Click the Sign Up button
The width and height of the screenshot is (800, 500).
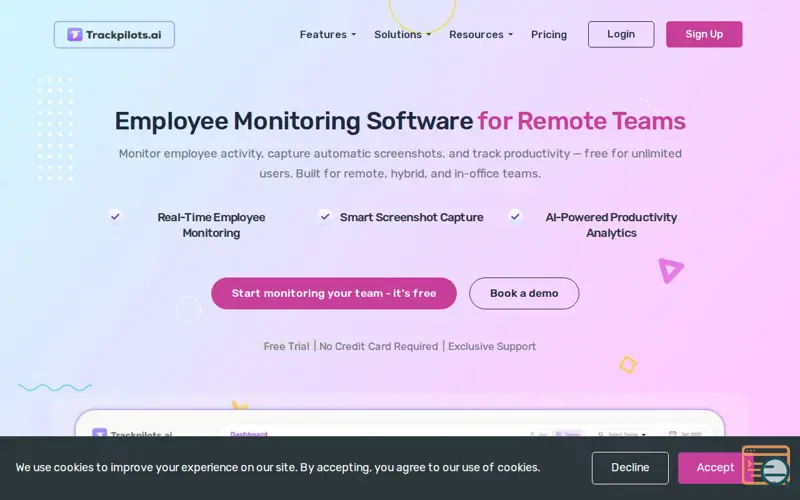pos(704,34)
